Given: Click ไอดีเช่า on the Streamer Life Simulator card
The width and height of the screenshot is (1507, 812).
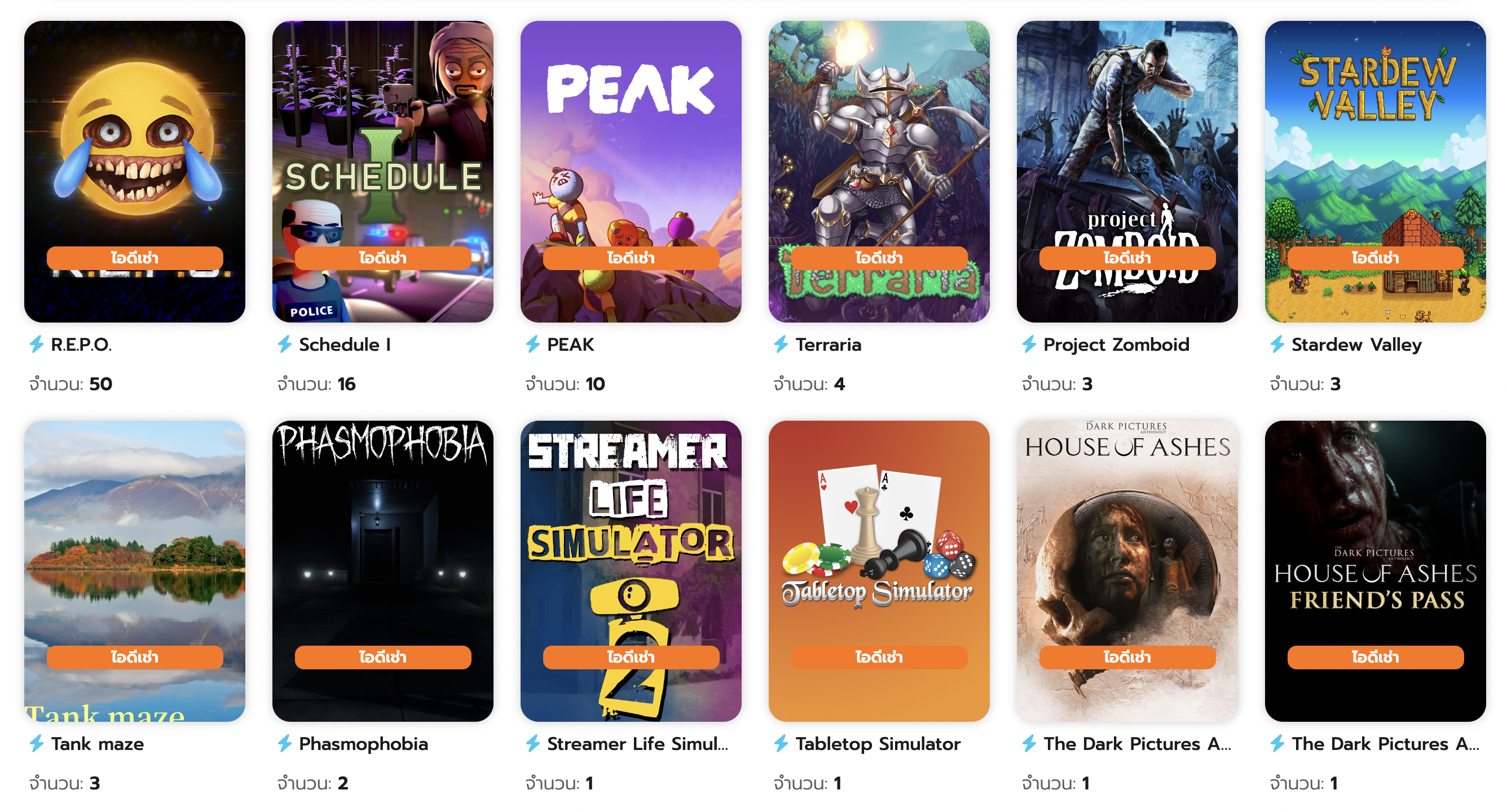Looking at the screenshot, I should [631, 657].
